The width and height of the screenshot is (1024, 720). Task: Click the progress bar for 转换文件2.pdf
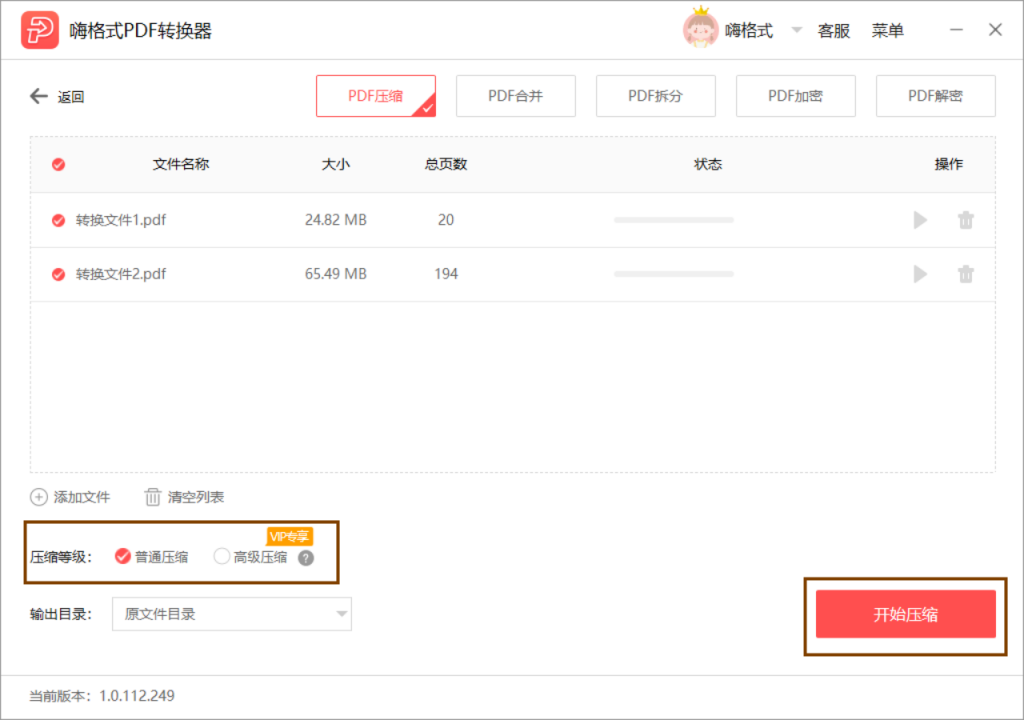pyautogui.click(x=674, y=274)
